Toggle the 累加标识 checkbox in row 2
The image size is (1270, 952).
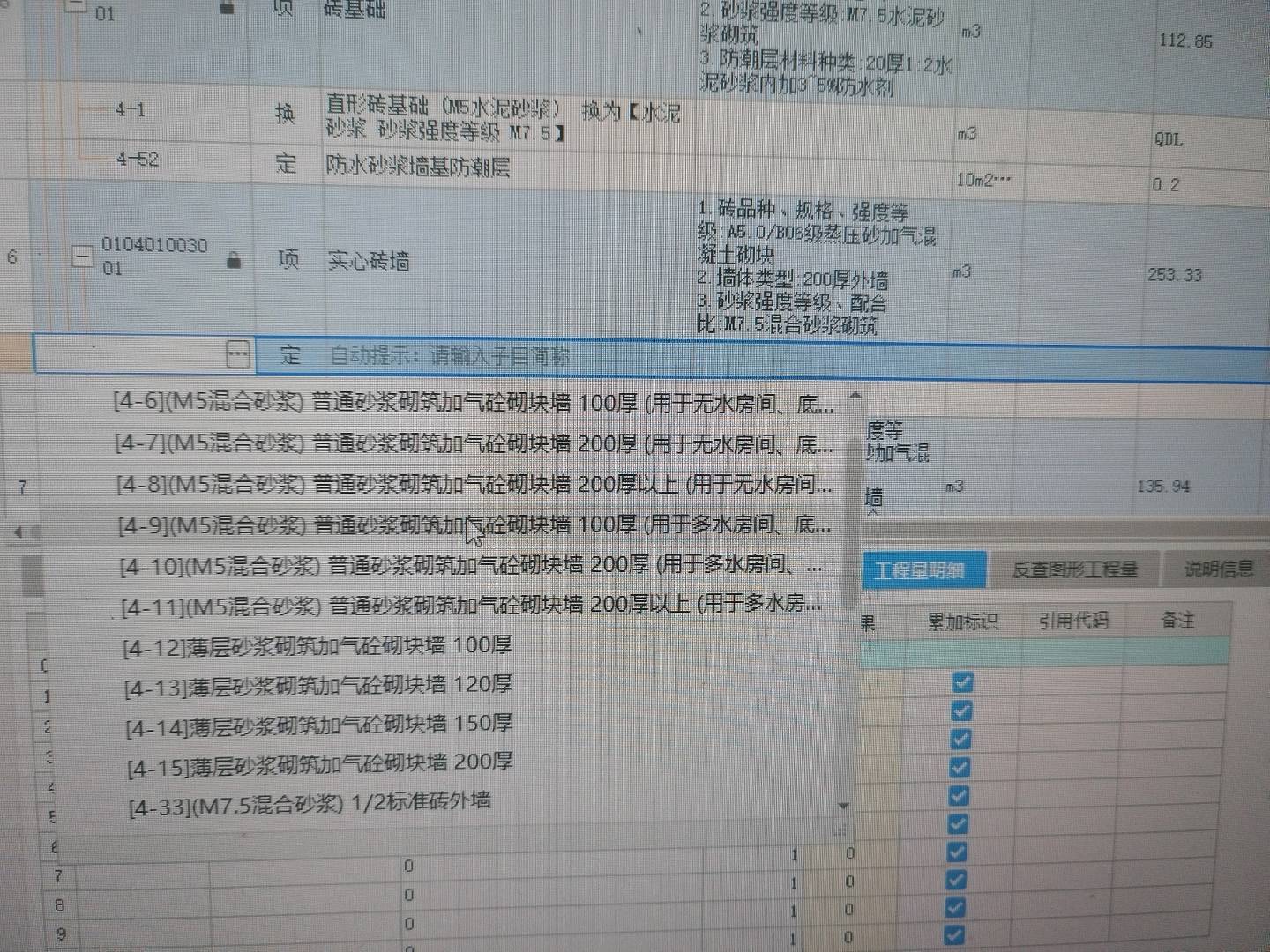click(962, 710)
